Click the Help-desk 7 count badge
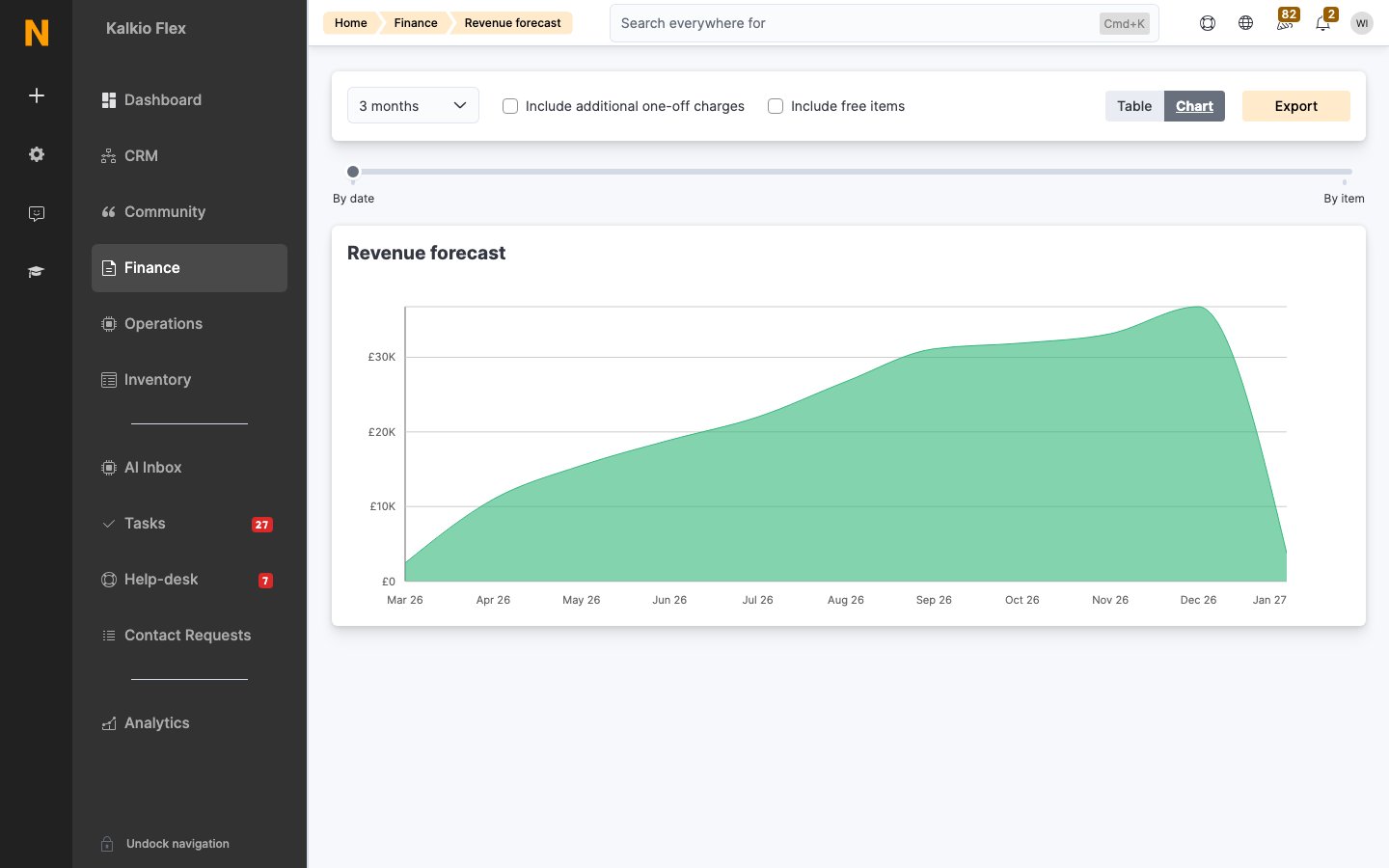 265,581
